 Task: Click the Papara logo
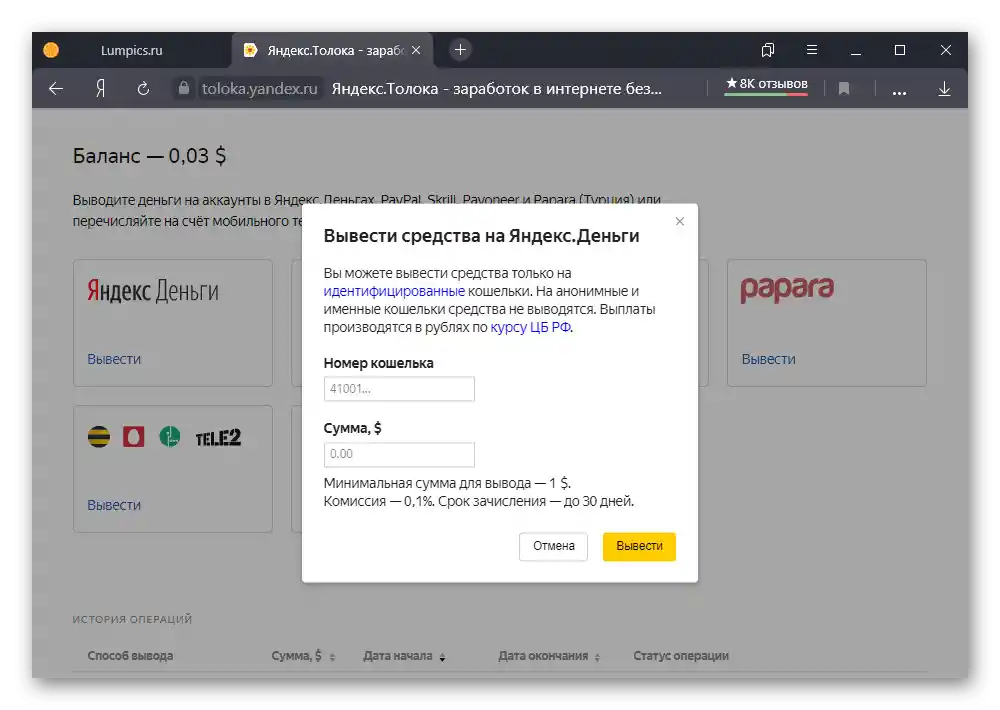click(x=787, y=290)
